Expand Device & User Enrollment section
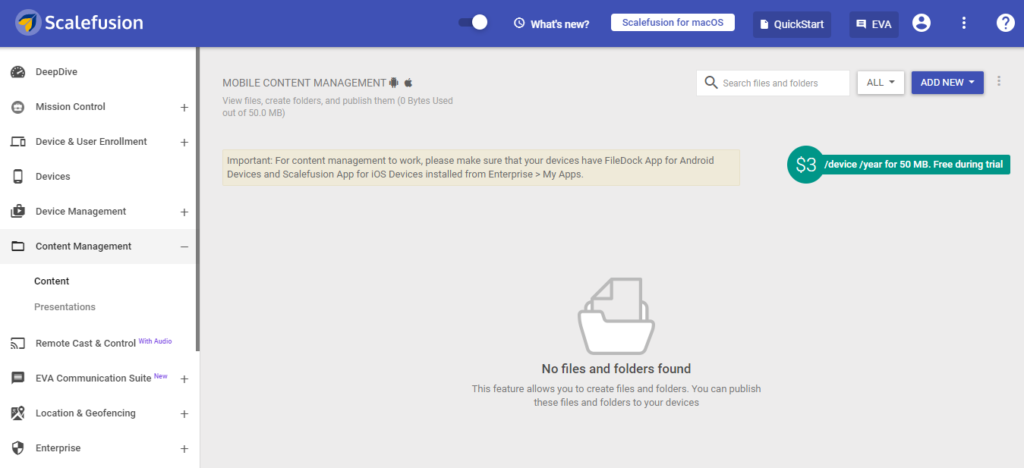The height and width of the screenshot is (468, 1024). [x=184, y=142]
